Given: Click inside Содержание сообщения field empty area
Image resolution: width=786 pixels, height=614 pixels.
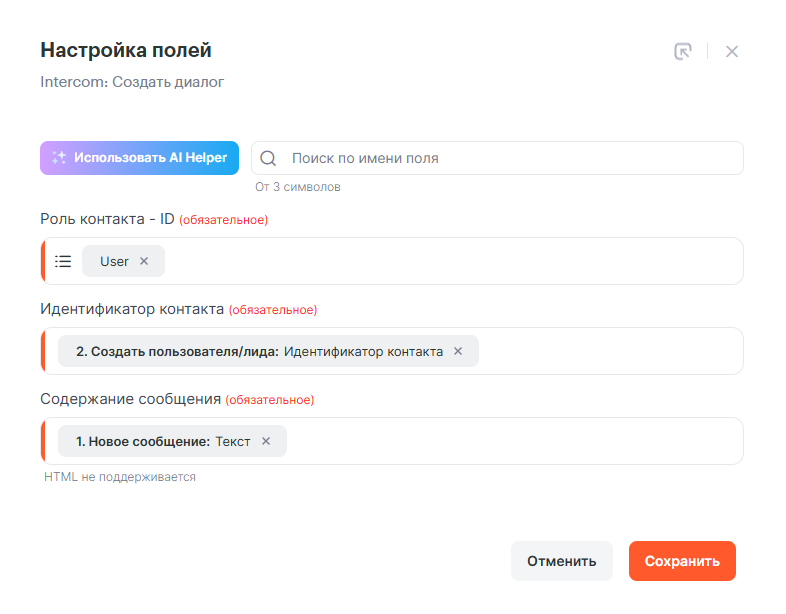Looking at the screenshot, I should [x=510, y=441].
